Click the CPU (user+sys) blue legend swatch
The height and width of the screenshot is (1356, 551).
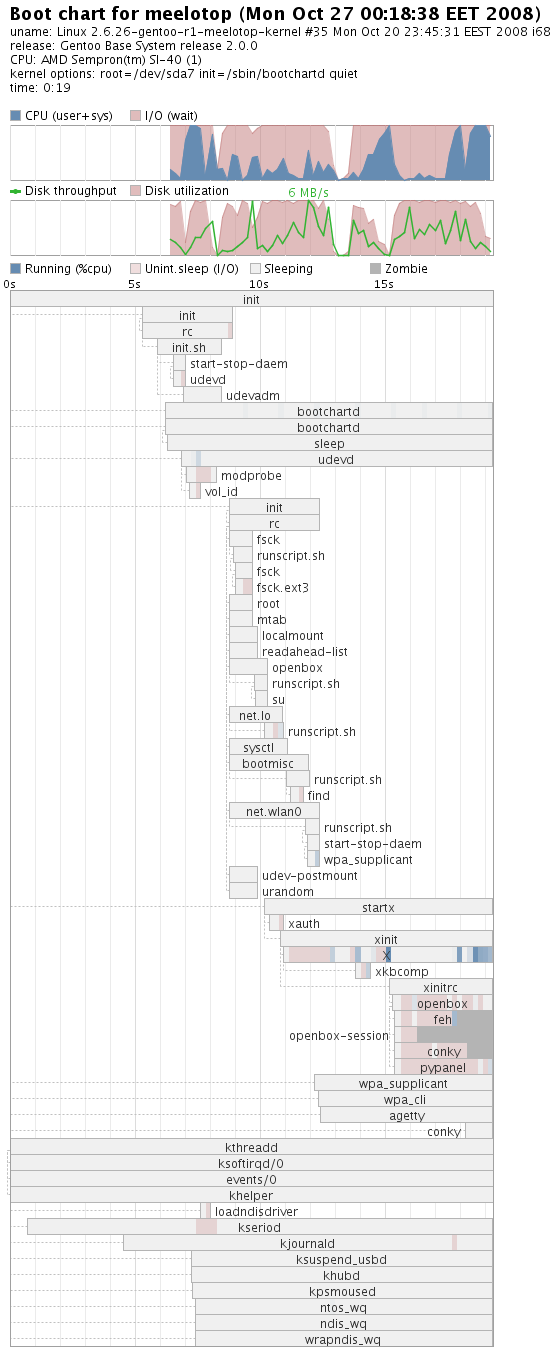16,116
